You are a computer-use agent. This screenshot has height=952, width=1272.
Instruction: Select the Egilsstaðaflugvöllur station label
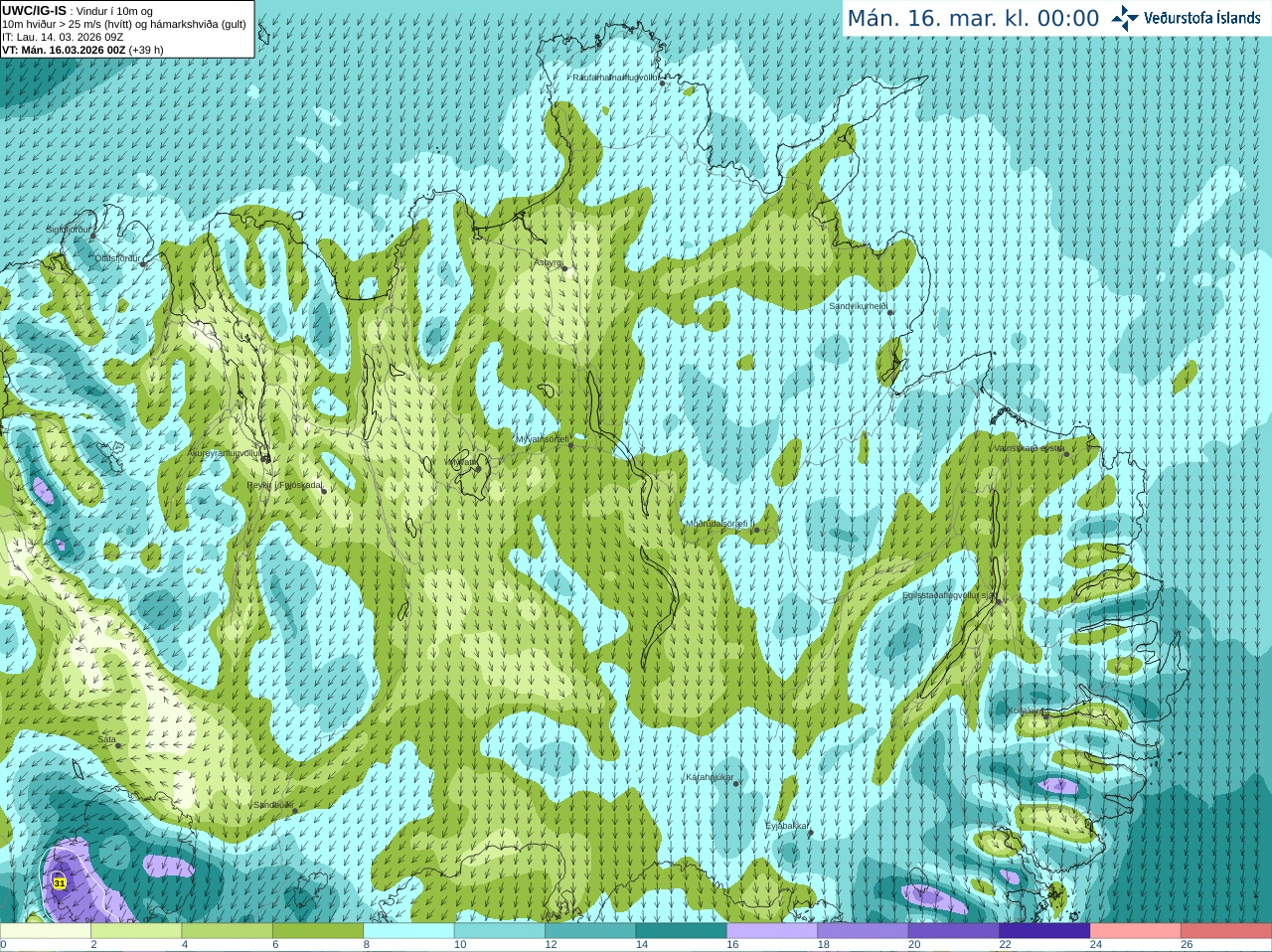pyautogui.click(x=949, y=595)
